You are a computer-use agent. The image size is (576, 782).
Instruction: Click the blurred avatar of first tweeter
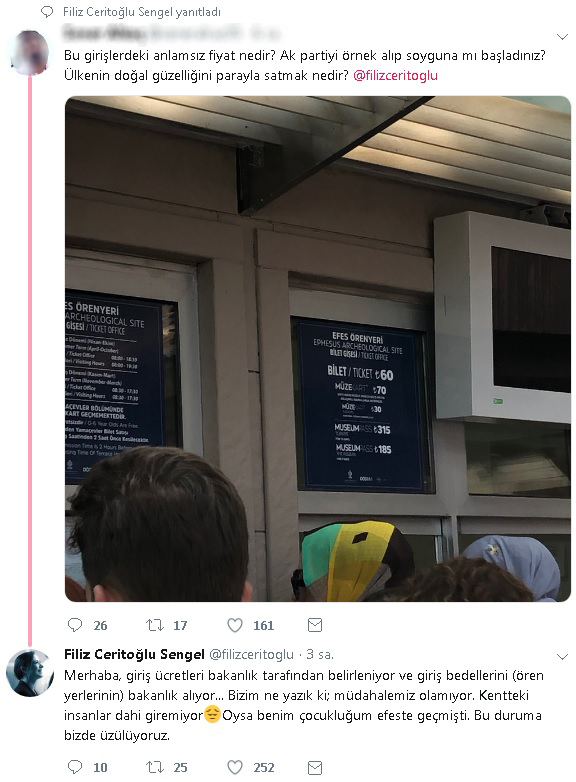point(29,53)
